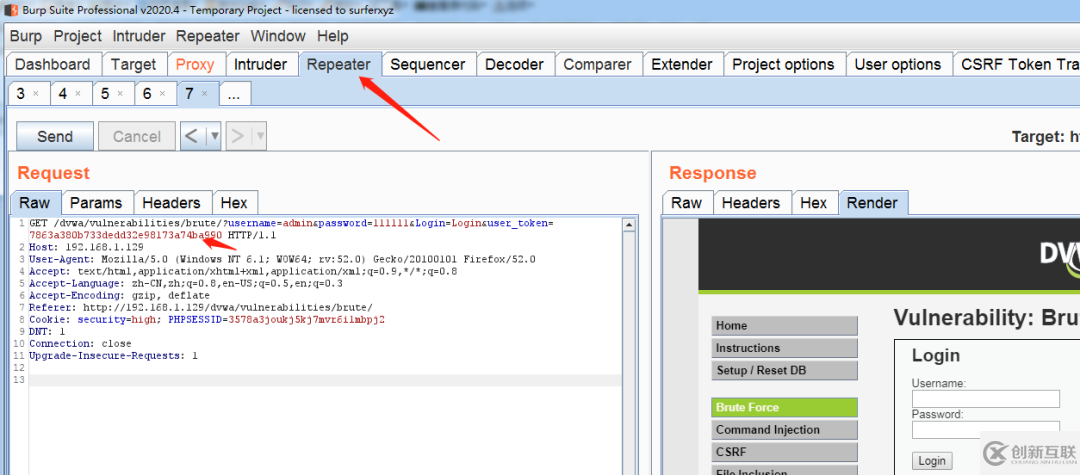Open the Help menu
This screenshot has width=1080, height=475.
[x=333, y=36]
